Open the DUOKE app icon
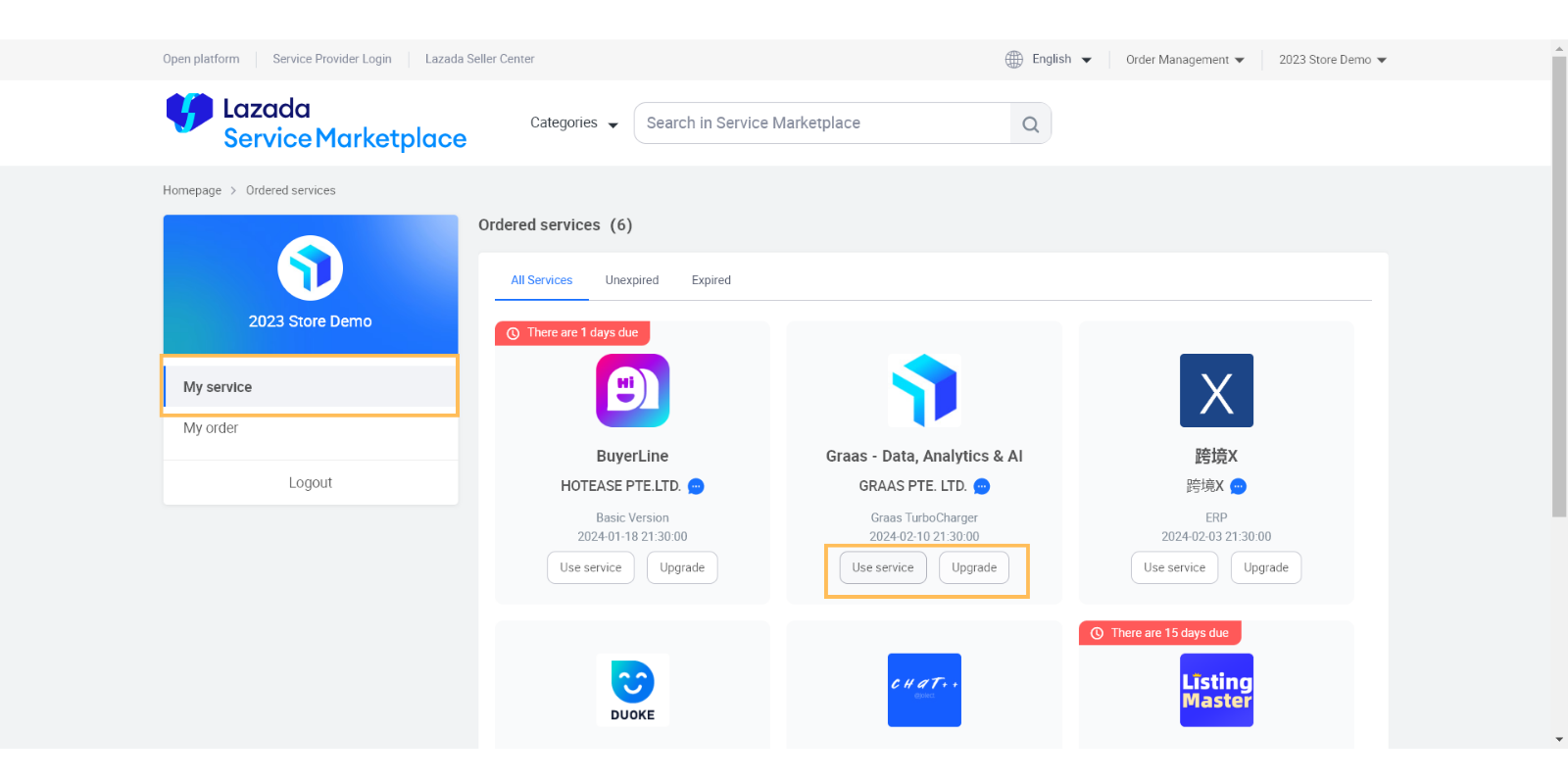1568x784 pixels. (632, 690)
